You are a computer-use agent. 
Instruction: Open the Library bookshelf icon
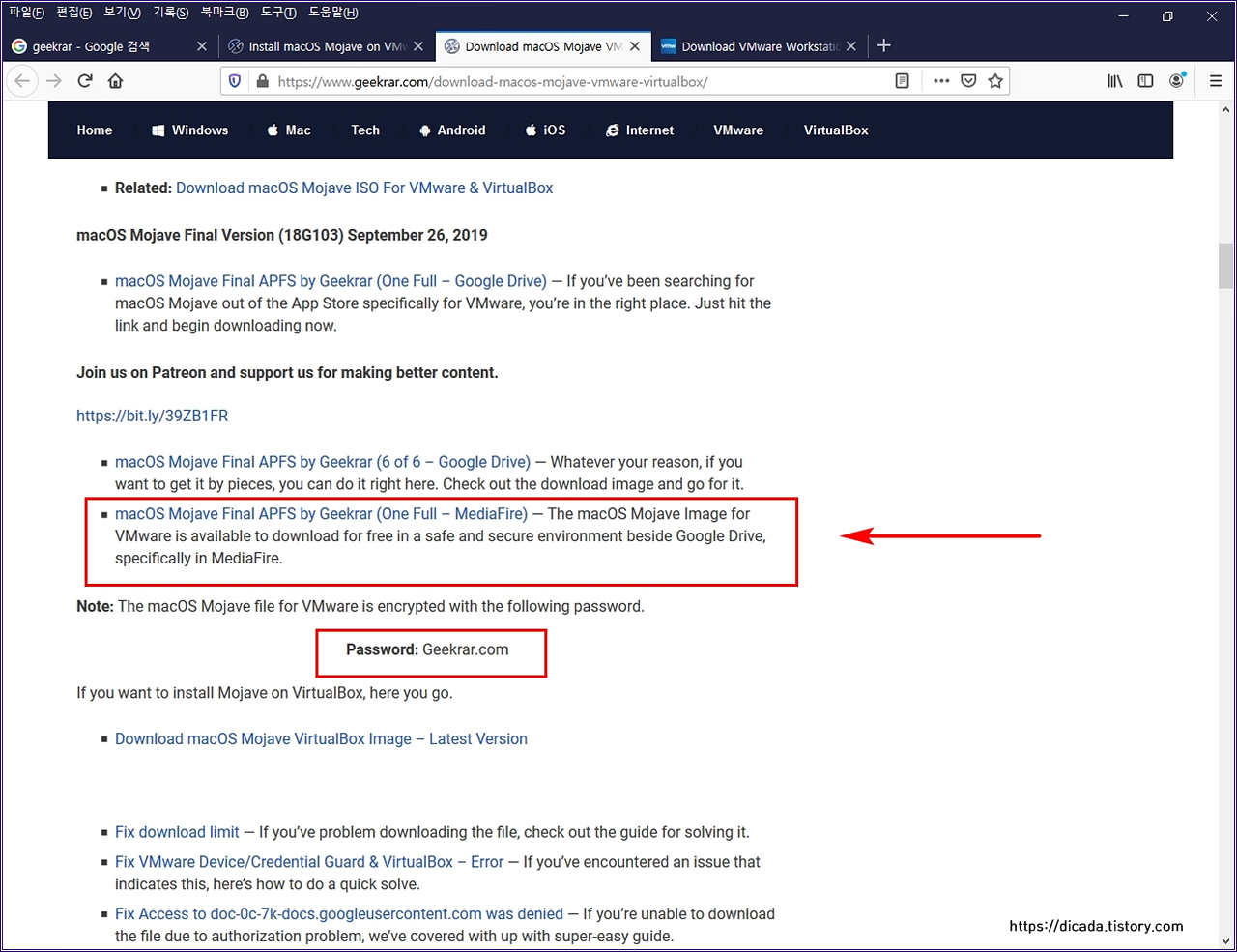[x=1114, y=81]
